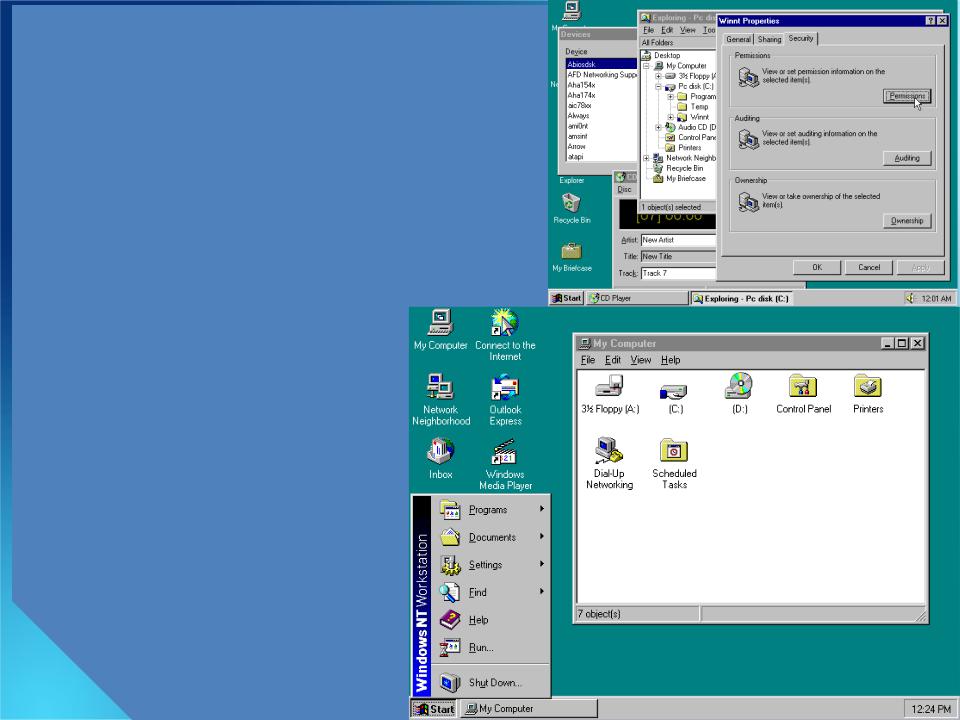
Task: Select Abiosdsk in the Devices list
Action: point(601,64)
